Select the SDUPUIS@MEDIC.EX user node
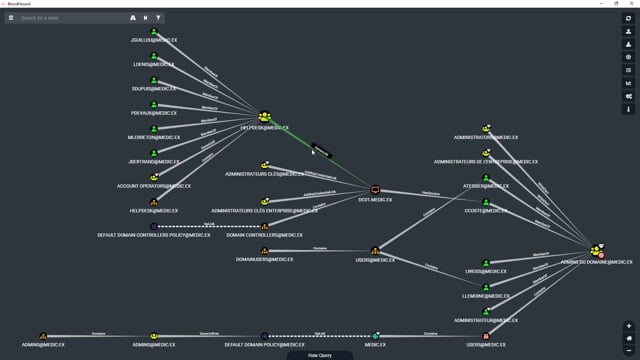Screen dimensions: 640x360 (154, 80)
